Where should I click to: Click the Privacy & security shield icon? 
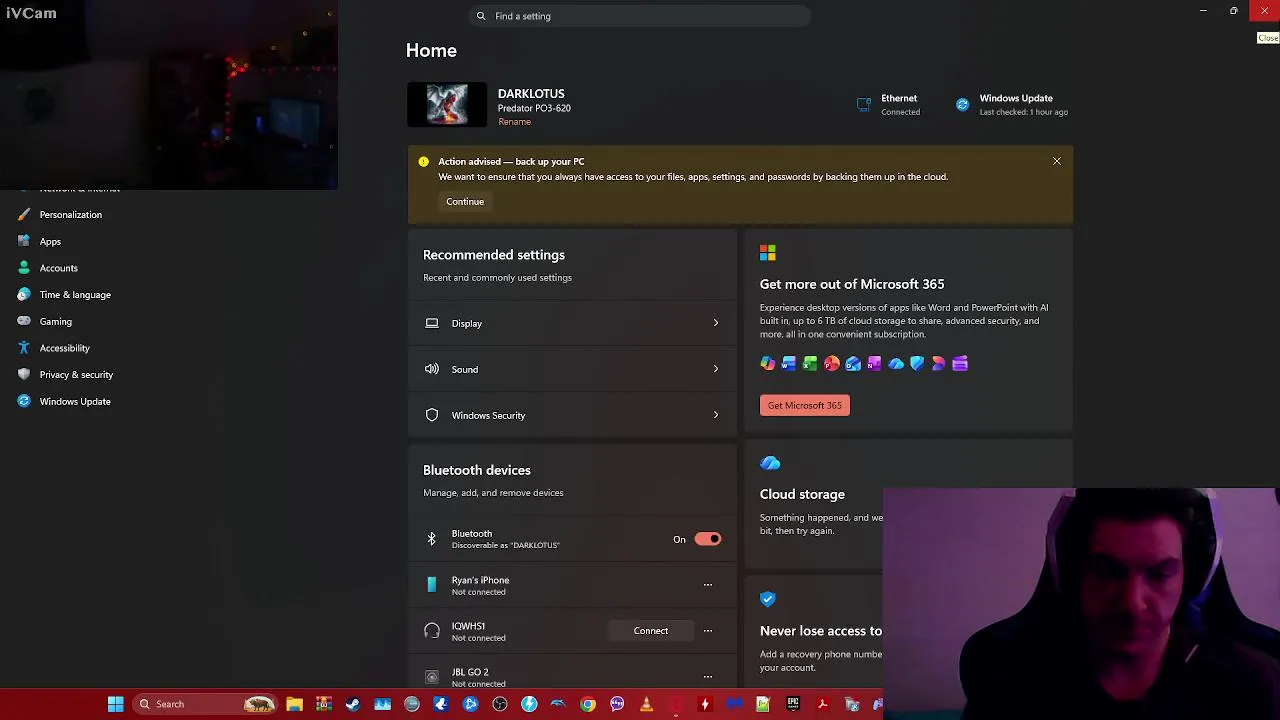point(24,375)
